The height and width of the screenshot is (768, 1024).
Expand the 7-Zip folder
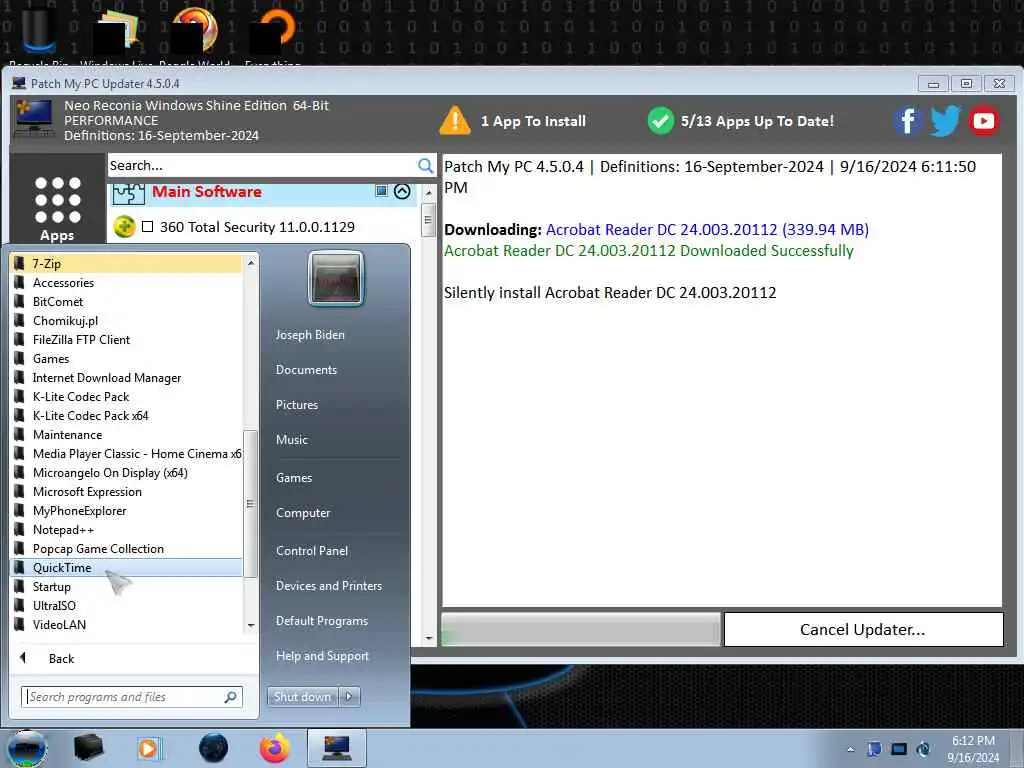tap(126, 264)
